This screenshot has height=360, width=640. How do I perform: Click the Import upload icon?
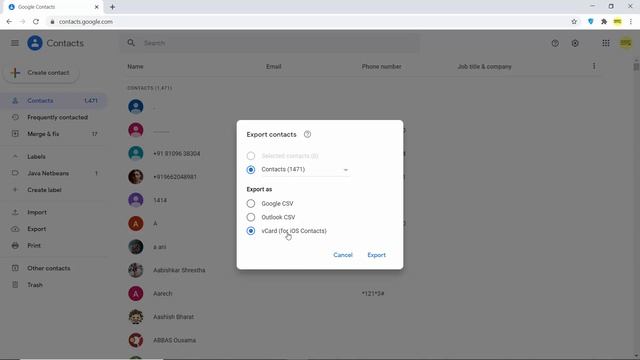15,212
